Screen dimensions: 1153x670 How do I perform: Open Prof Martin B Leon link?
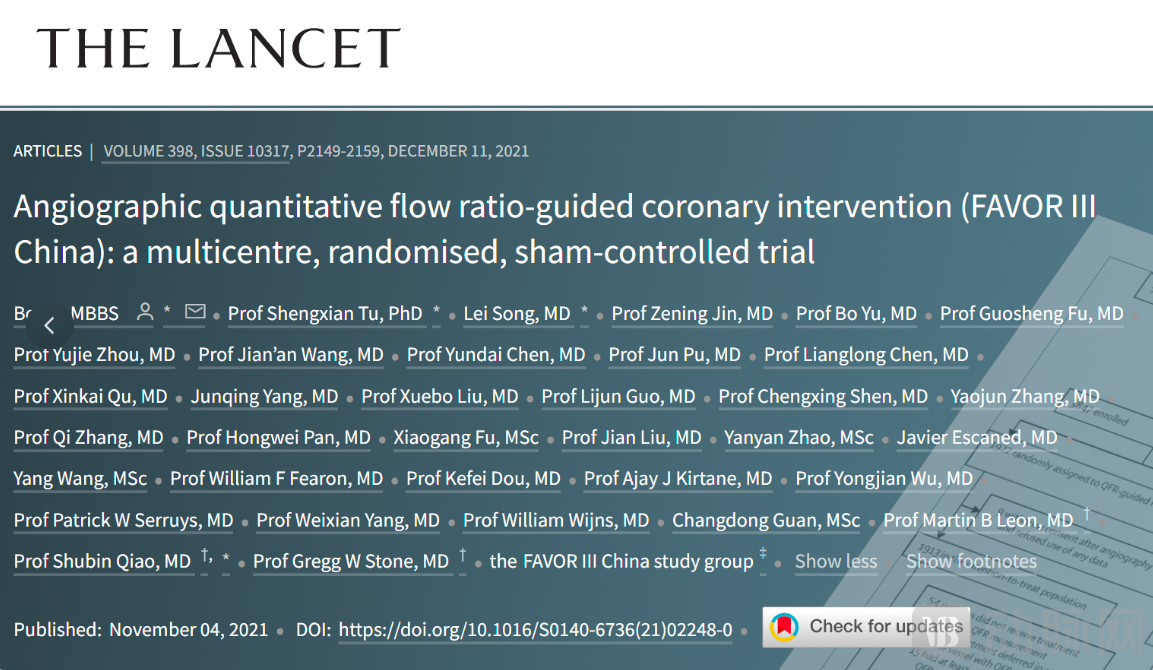point(978,520)
